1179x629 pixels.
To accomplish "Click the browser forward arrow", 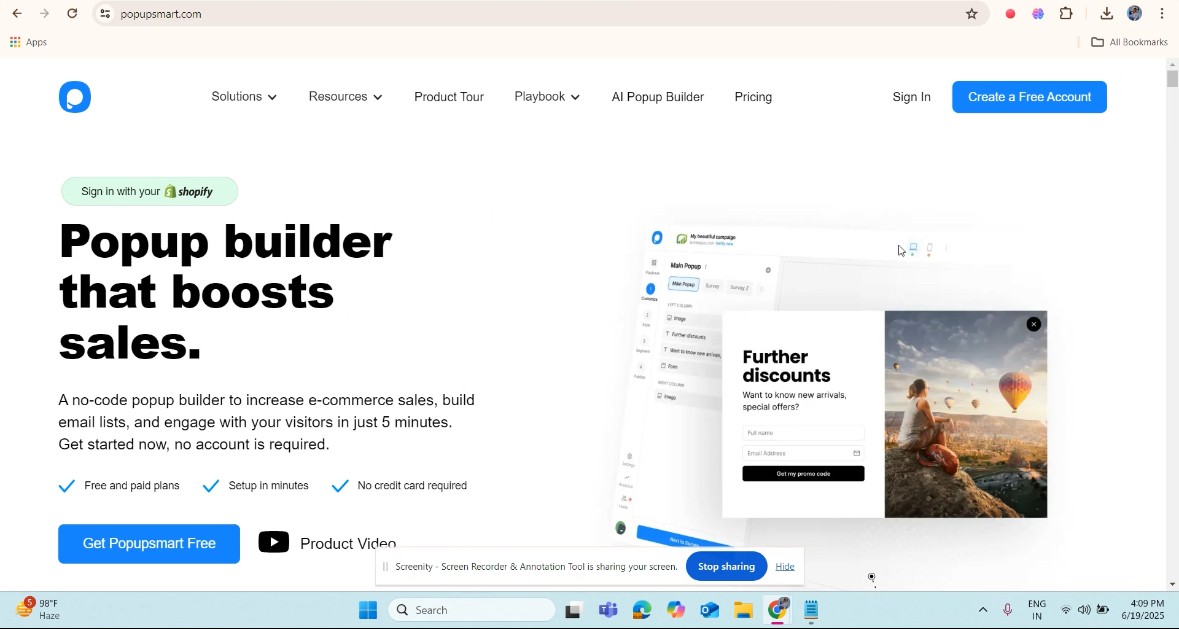I will coord(44,14).
